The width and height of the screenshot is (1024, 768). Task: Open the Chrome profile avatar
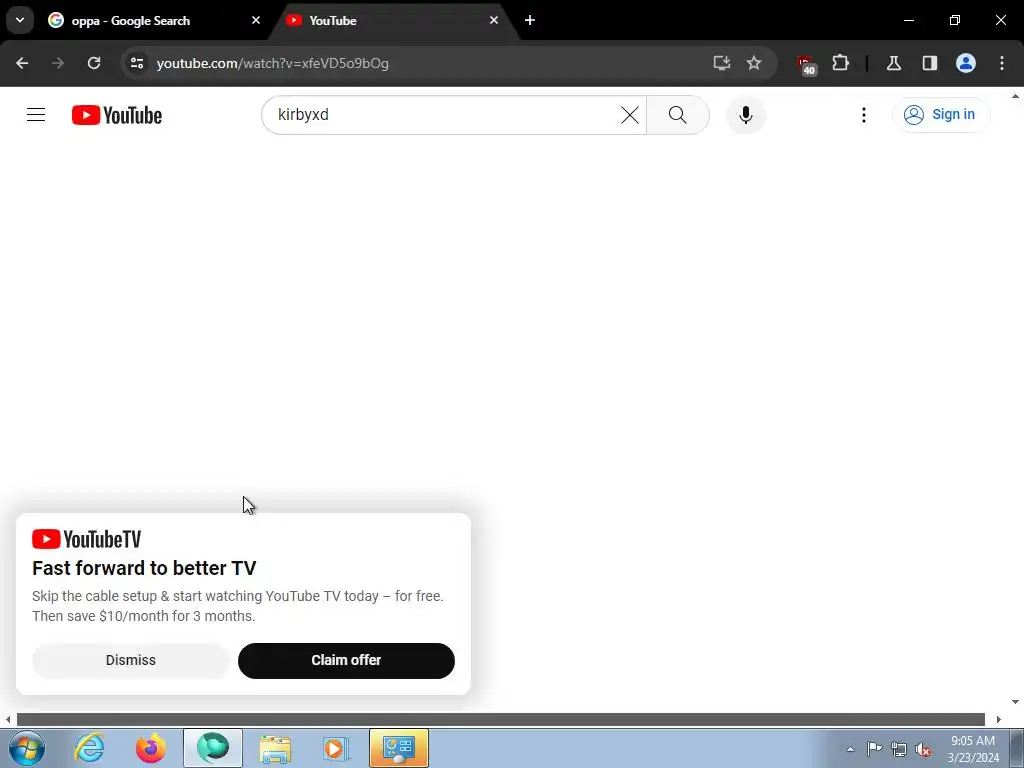point(966,63)
